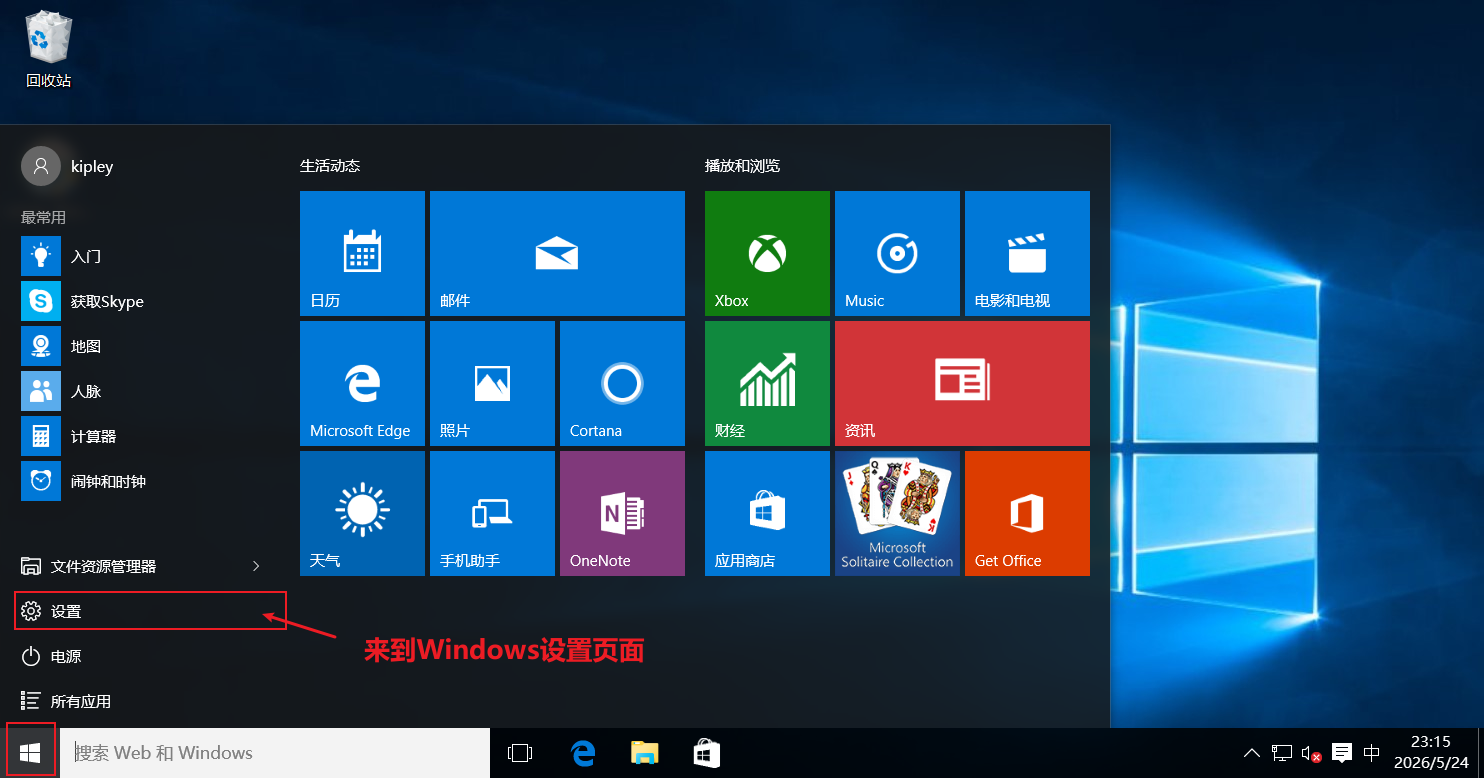Expand 文件资源管理器 jump list arrow
This screenshot has height=778, width=1484.
point(256,566)
